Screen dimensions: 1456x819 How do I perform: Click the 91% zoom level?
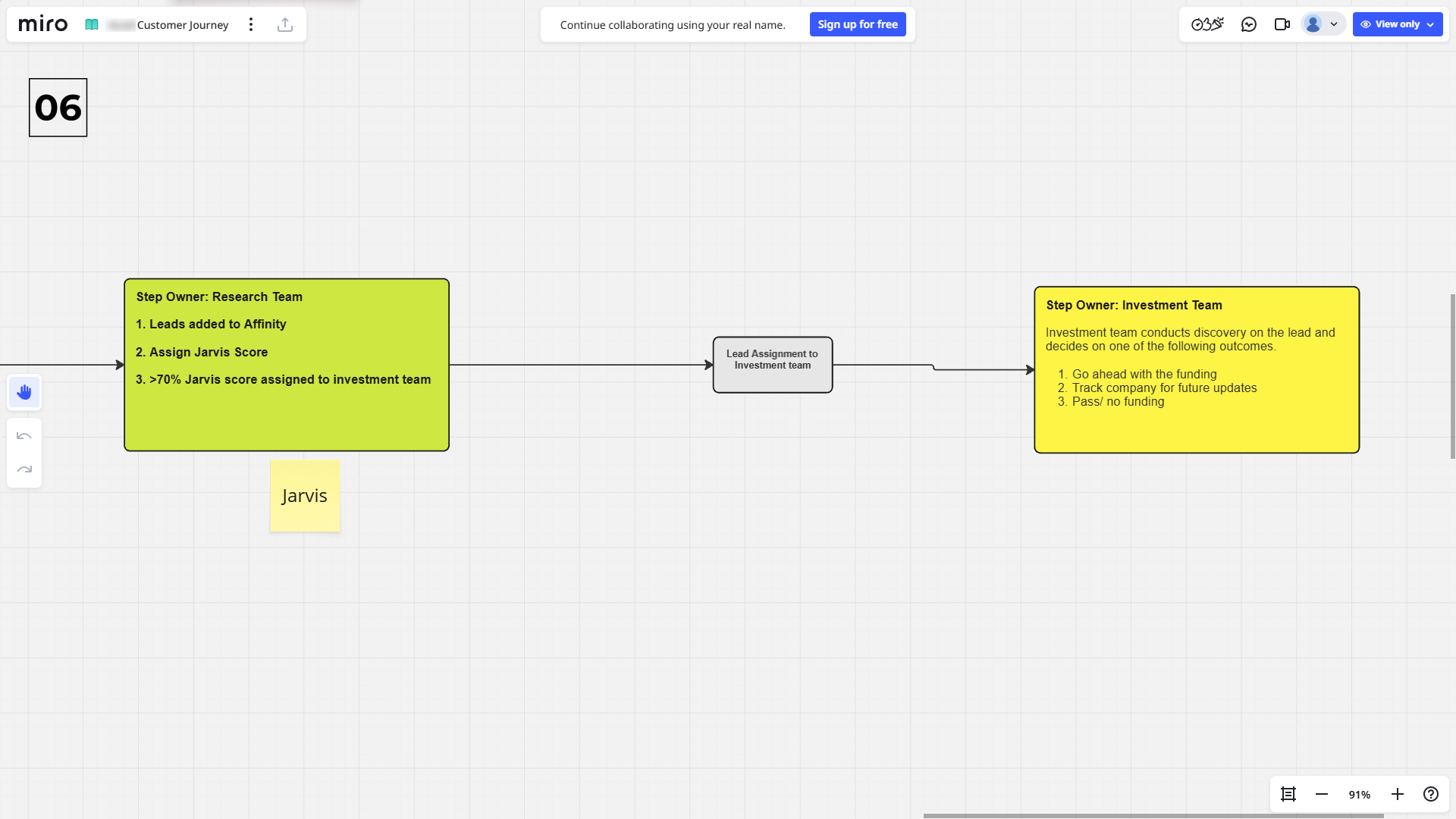[x=1360, y=795]
